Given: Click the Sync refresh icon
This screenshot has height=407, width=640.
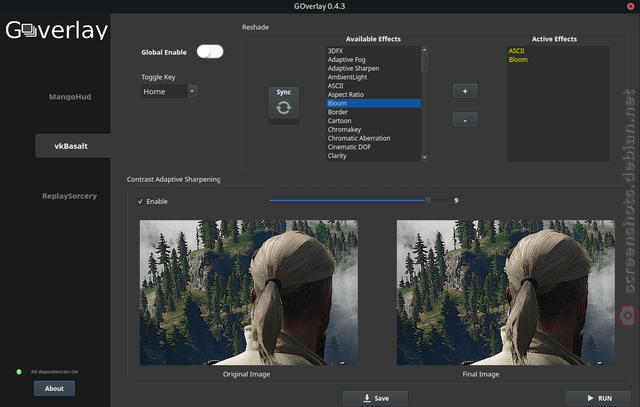Looking at the screenshot, I should (x=283, y=107).
